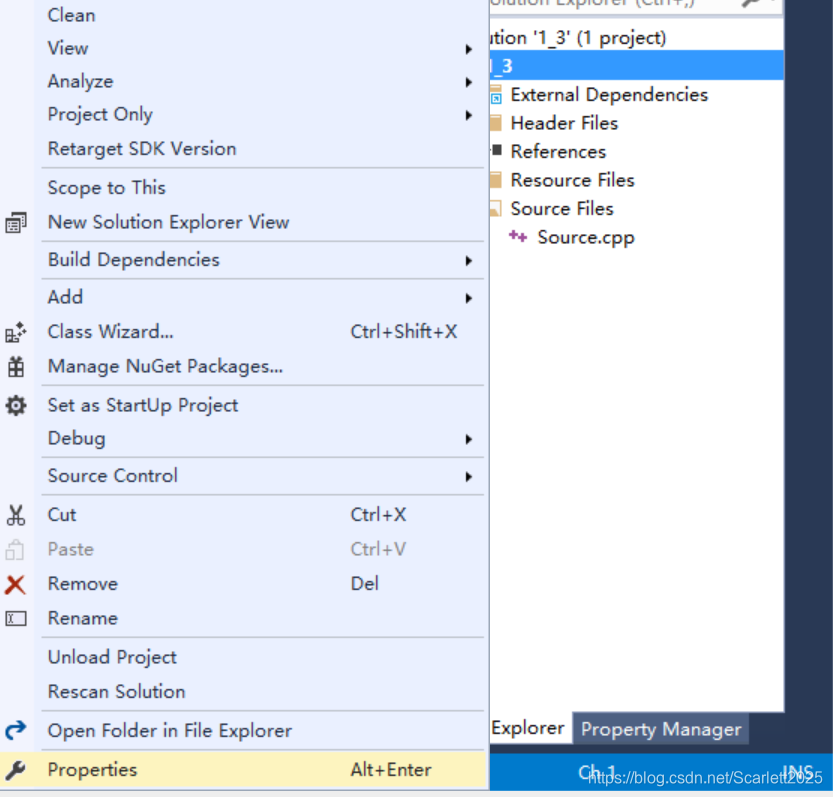The image size is (833, 797).
Task: Click the New Solution Explorer View icon
Action: pyautogui.click(x=16, y=222)
